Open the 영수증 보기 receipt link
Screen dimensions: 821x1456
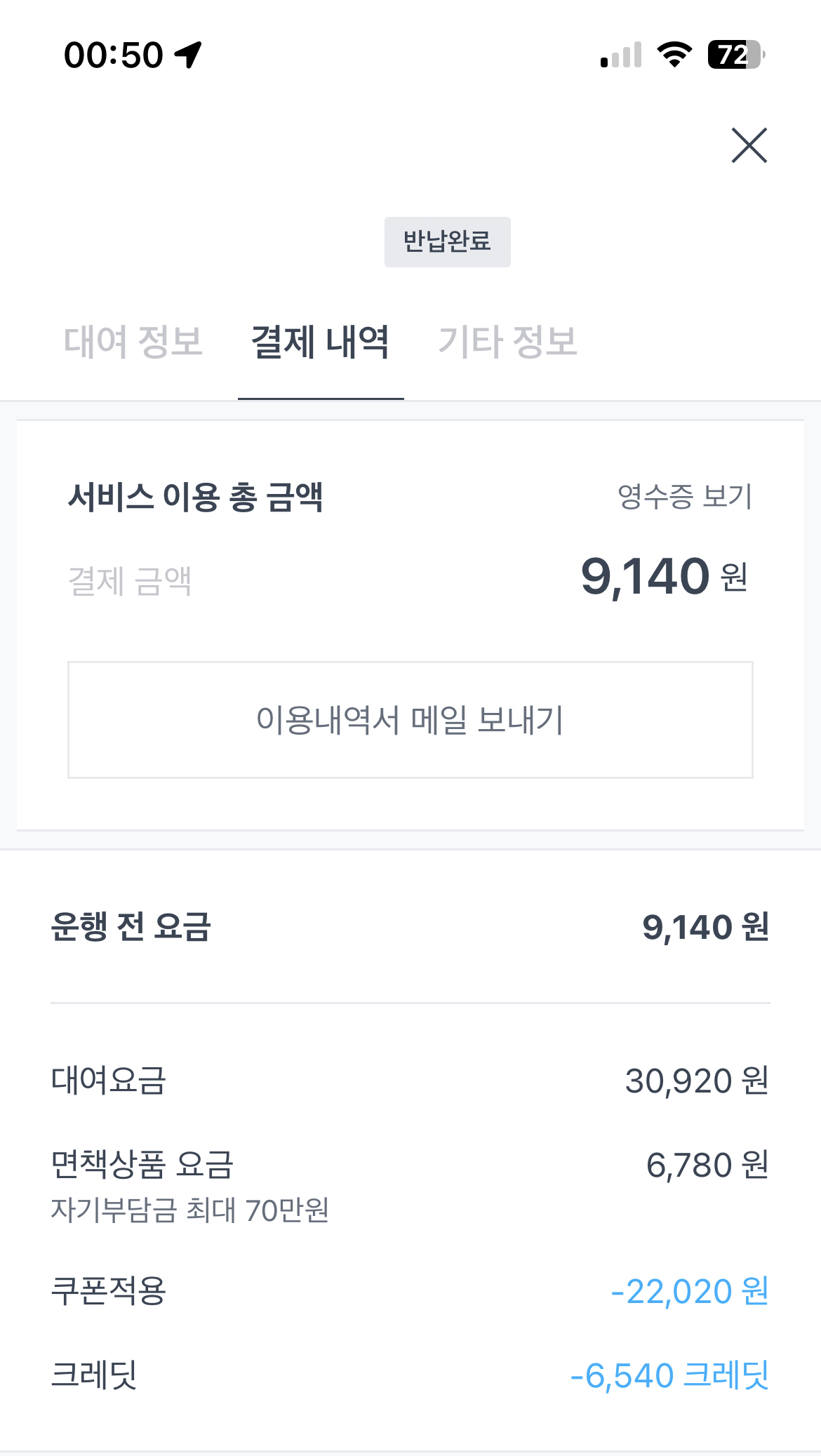pyautogui.click(x=684, y=497)
